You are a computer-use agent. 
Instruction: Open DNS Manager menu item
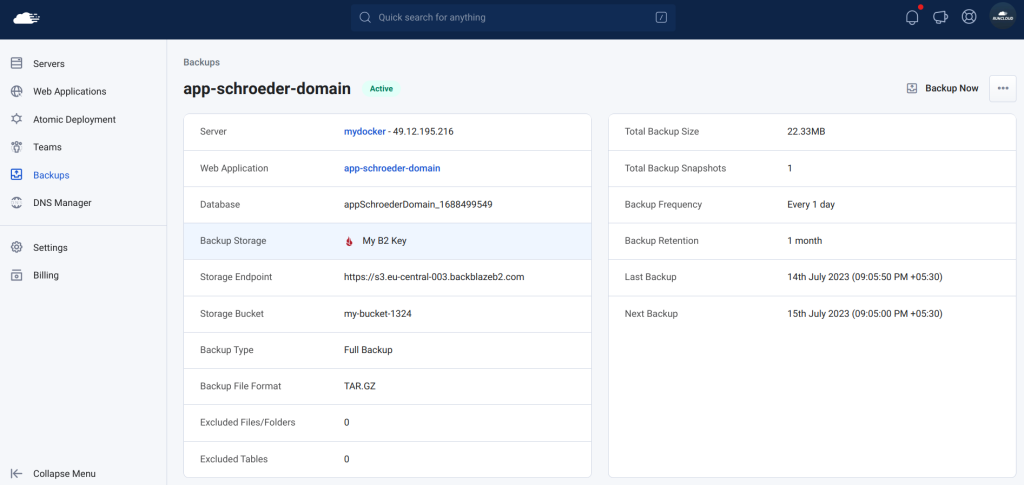62,202
